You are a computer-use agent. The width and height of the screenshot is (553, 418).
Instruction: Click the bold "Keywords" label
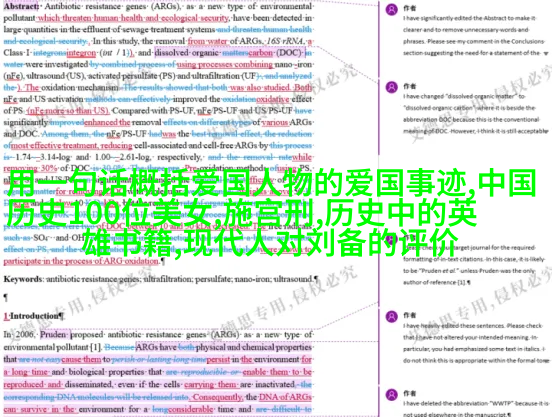click(23, 279)
